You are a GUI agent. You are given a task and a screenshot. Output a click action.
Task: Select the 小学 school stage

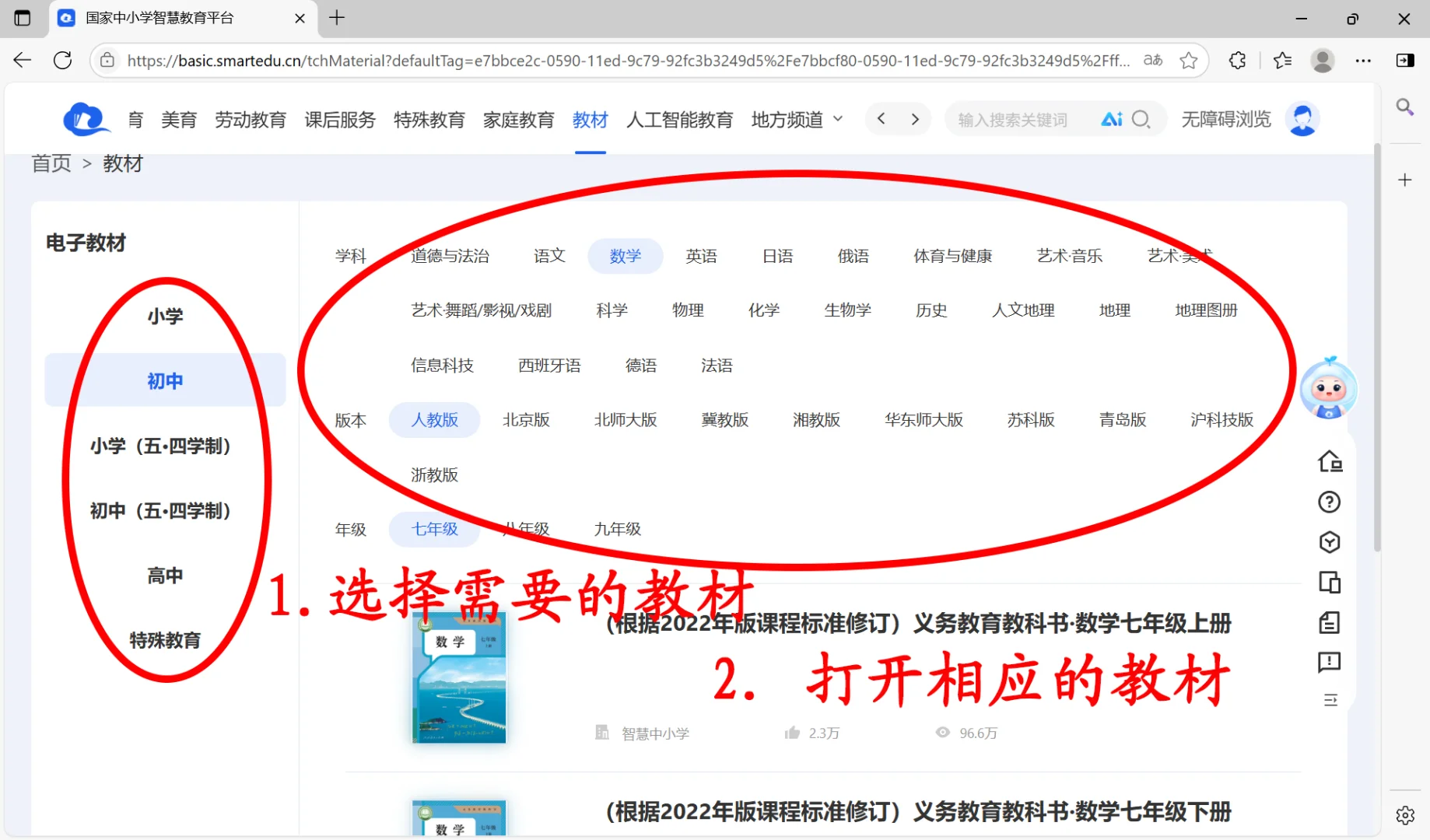165,316
